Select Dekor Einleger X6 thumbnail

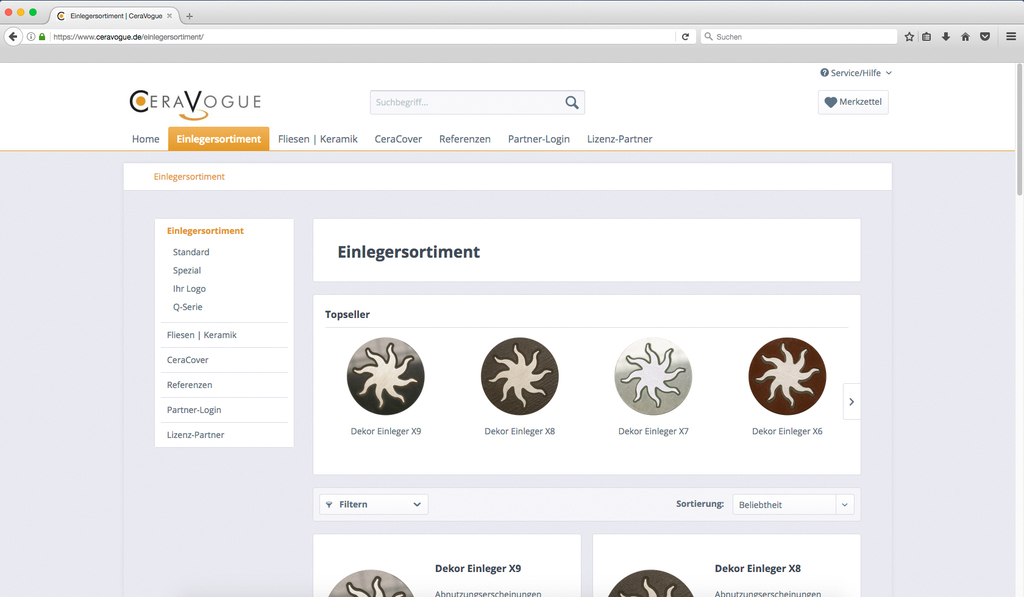point(787,376)
